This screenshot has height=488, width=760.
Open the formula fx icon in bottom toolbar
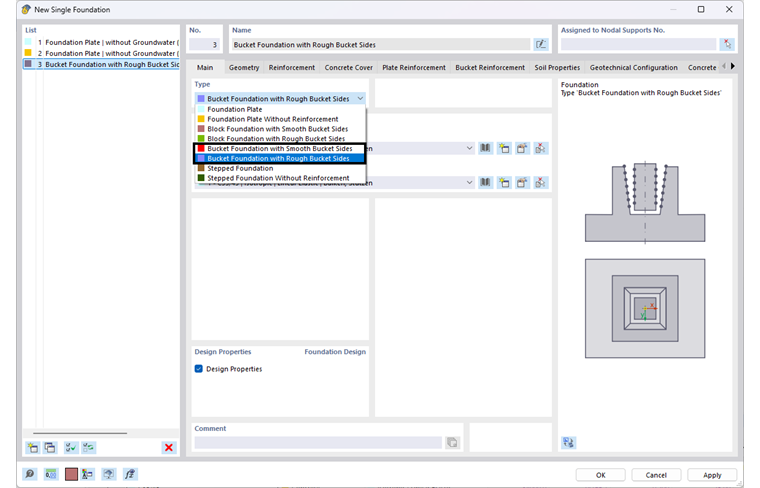(x=130, y=474)
